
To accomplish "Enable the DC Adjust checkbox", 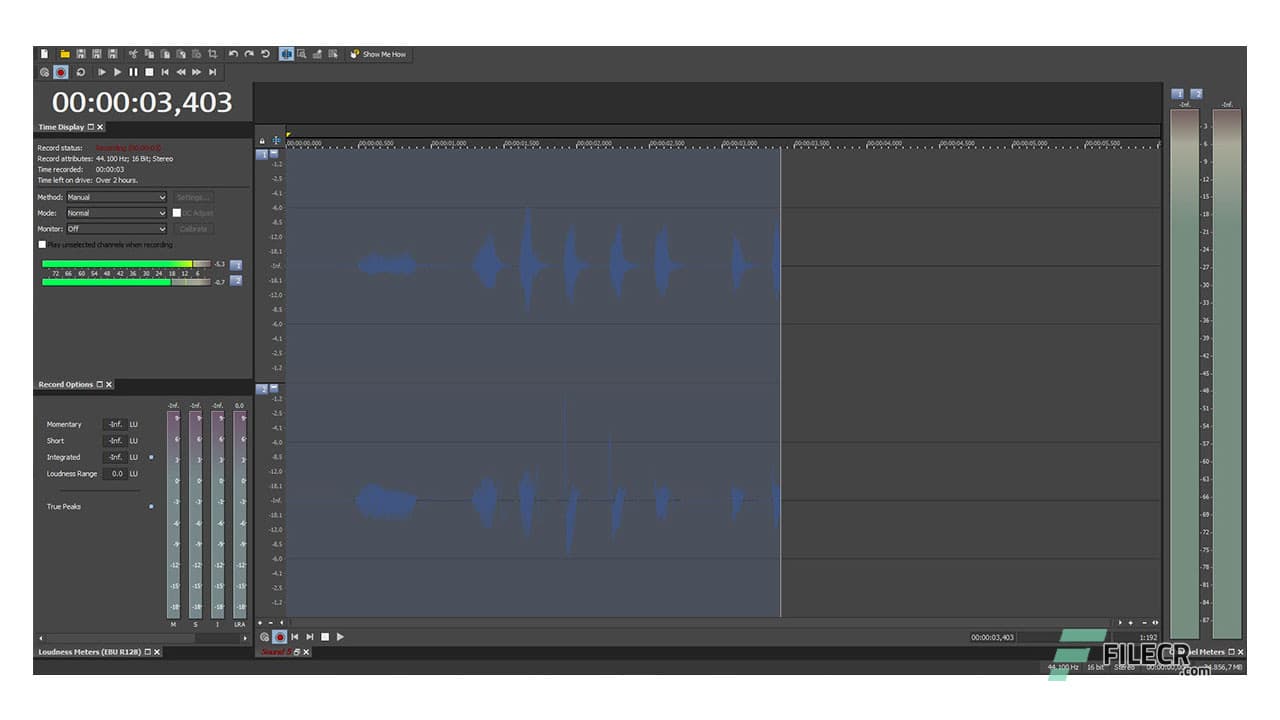I will point(177,212).
